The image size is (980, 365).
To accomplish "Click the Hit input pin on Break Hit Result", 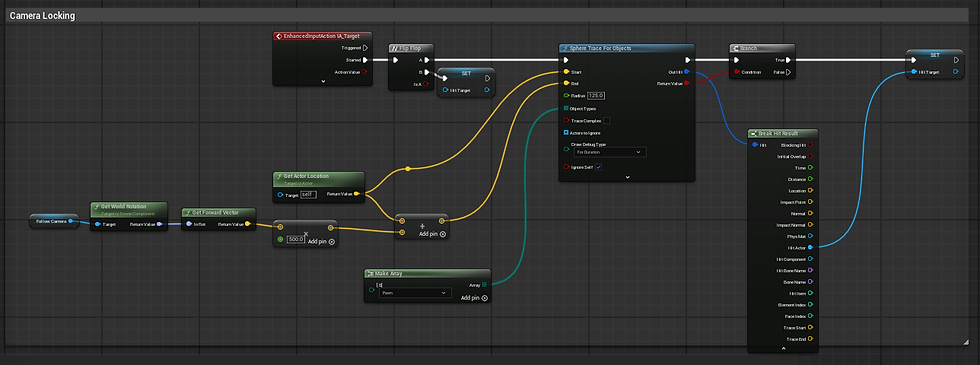I will pyautogui.click(x=755, y=145).
